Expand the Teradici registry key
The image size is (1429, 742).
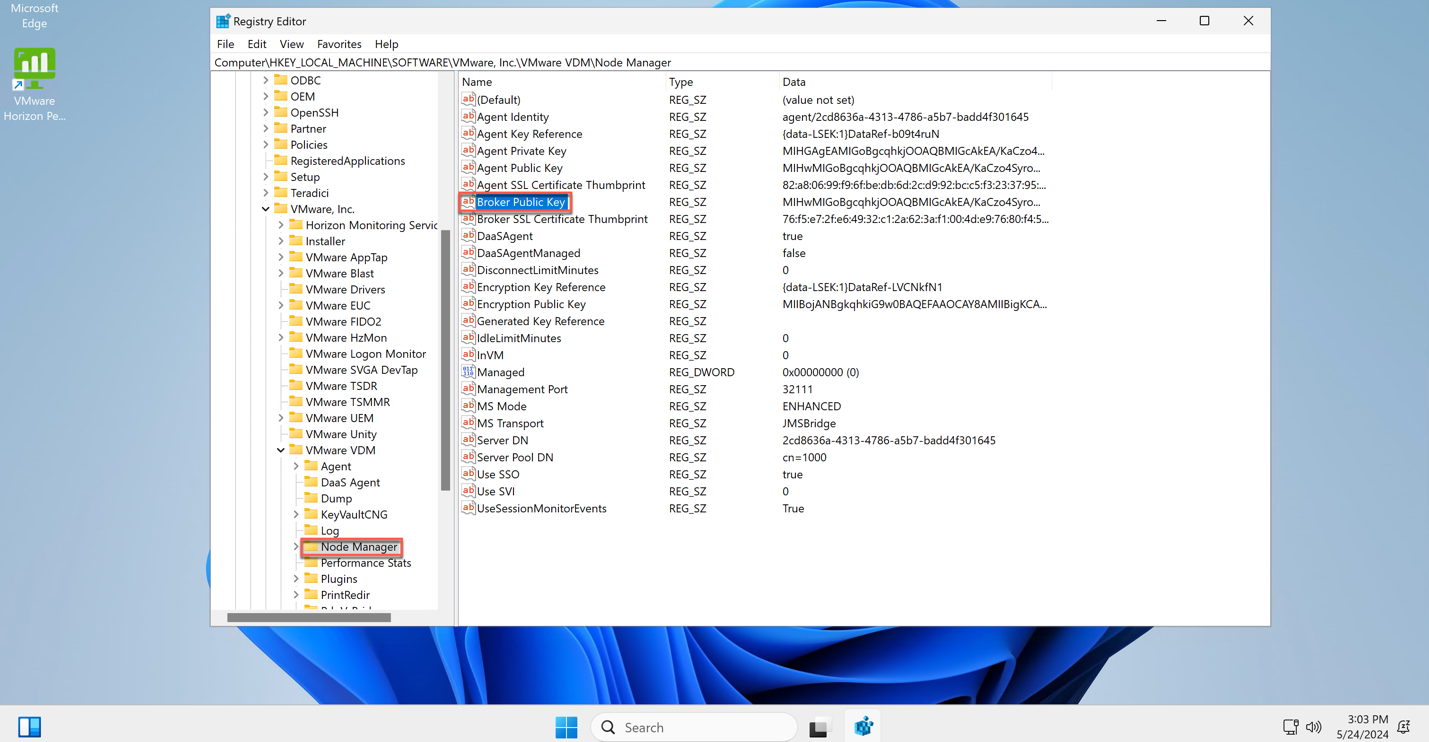[x=266, y=193]
